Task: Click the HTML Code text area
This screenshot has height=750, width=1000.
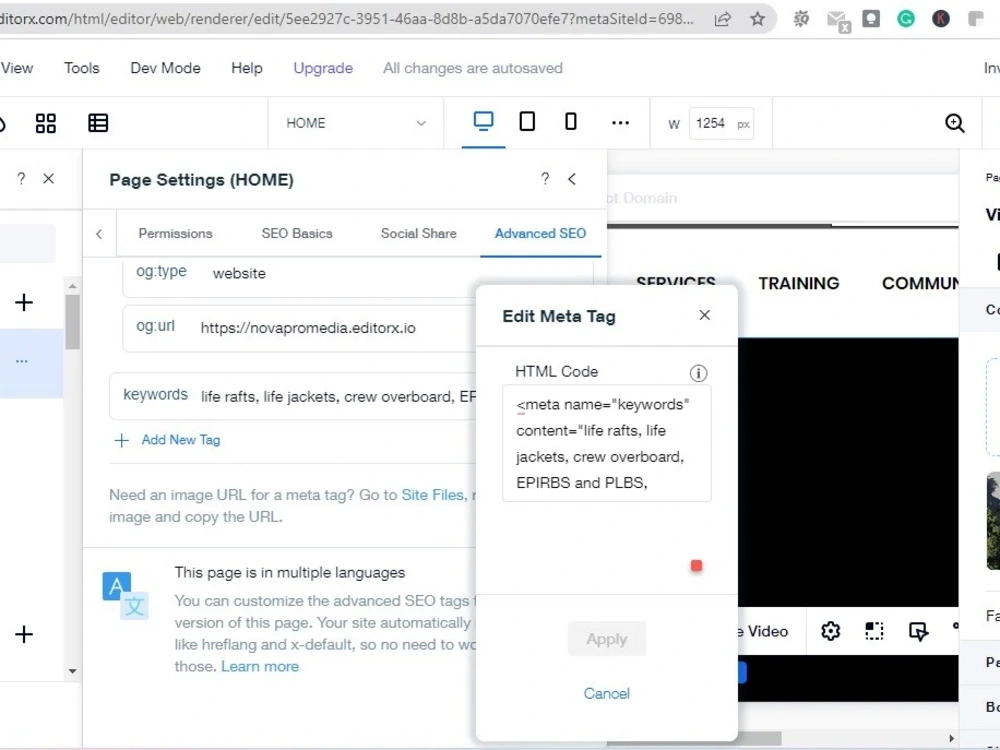Action: [607, 443]
